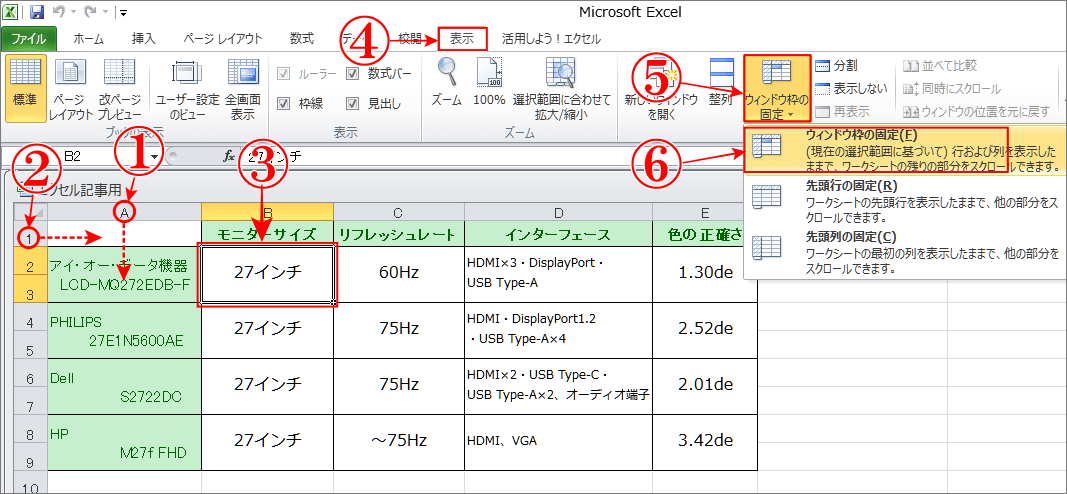
Task: Select the 標準 view icon
Action: point(27,88)
